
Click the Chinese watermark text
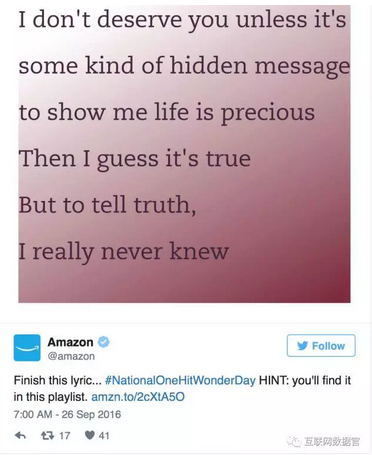(x=332, y=442)
